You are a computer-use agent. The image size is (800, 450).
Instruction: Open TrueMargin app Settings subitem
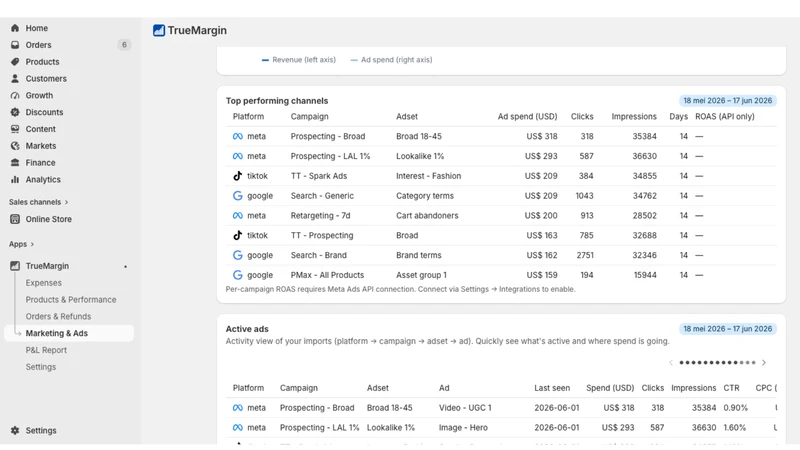click(41, 367)
